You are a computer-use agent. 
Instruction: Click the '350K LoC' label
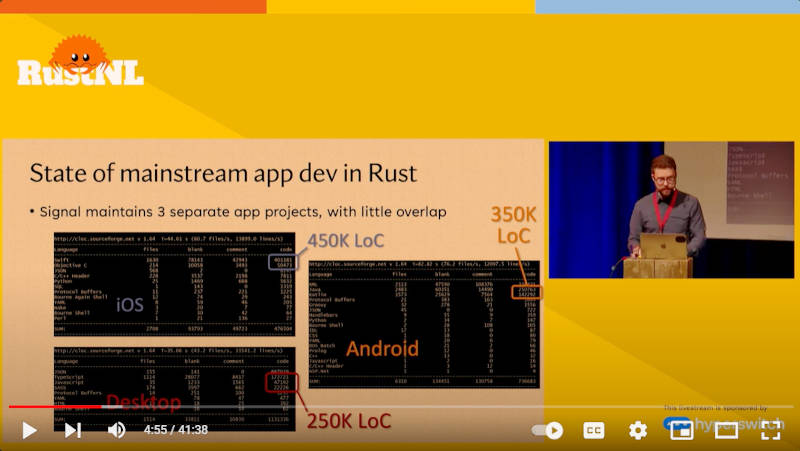(513, 225)
